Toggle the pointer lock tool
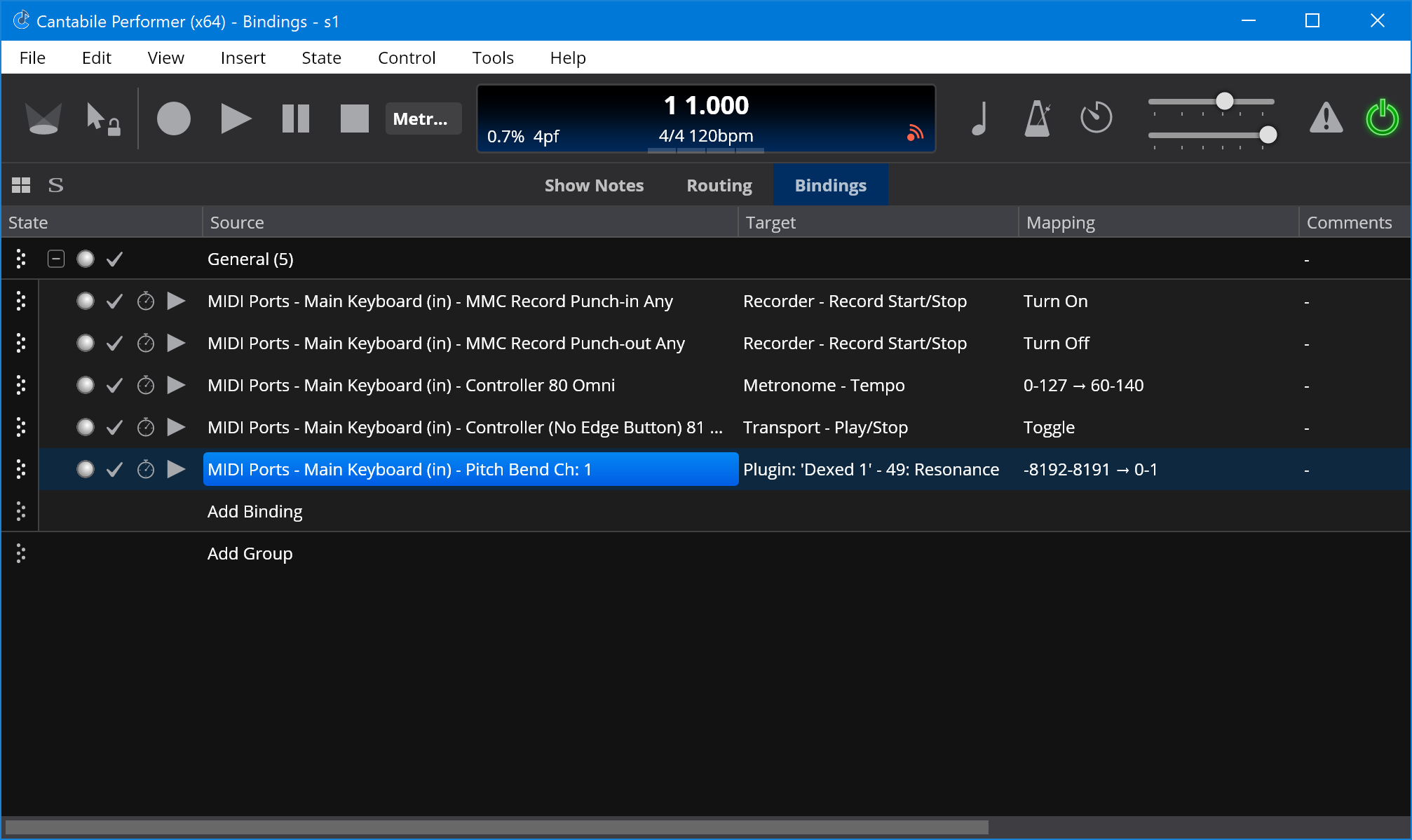The height and width of the screenshot is (840, 1412). tap(102, 118)
